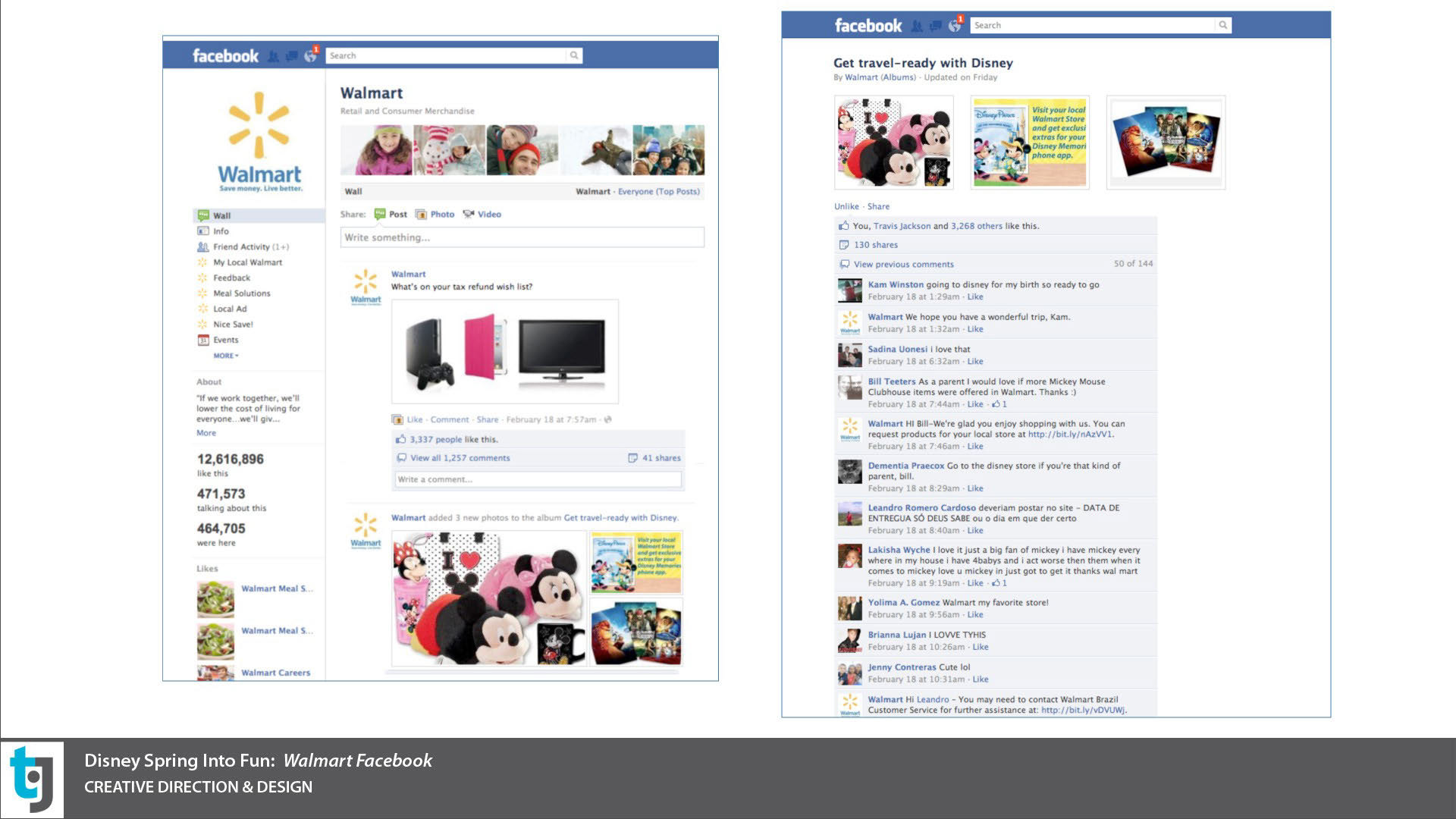Like Brianna Lujan's comment
The height and width of the screenshot is (819, 1456).
tap(981, 647)
